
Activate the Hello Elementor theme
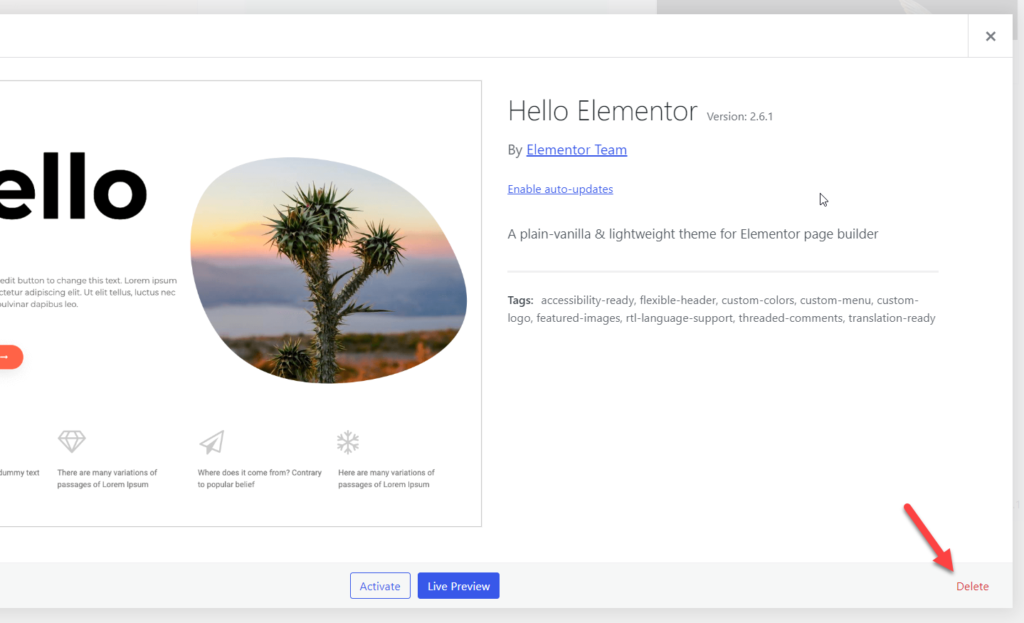pyautogui.click(x=380, y=586)
